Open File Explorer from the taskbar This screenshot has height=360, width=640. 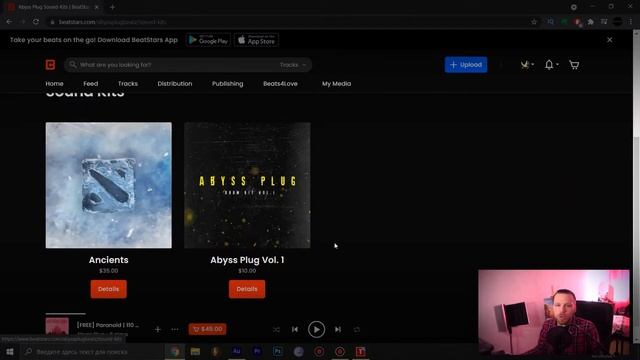195,351
